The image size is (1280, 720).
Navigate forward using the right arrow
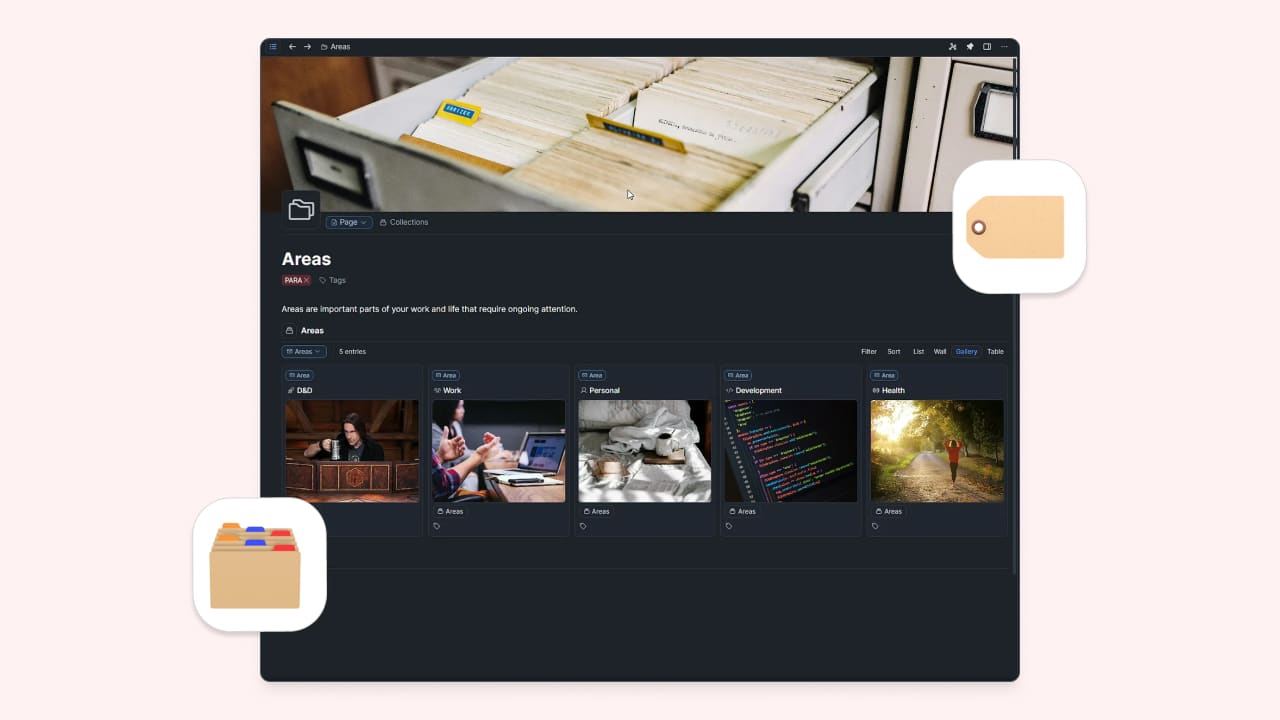(x=307, y=47)
